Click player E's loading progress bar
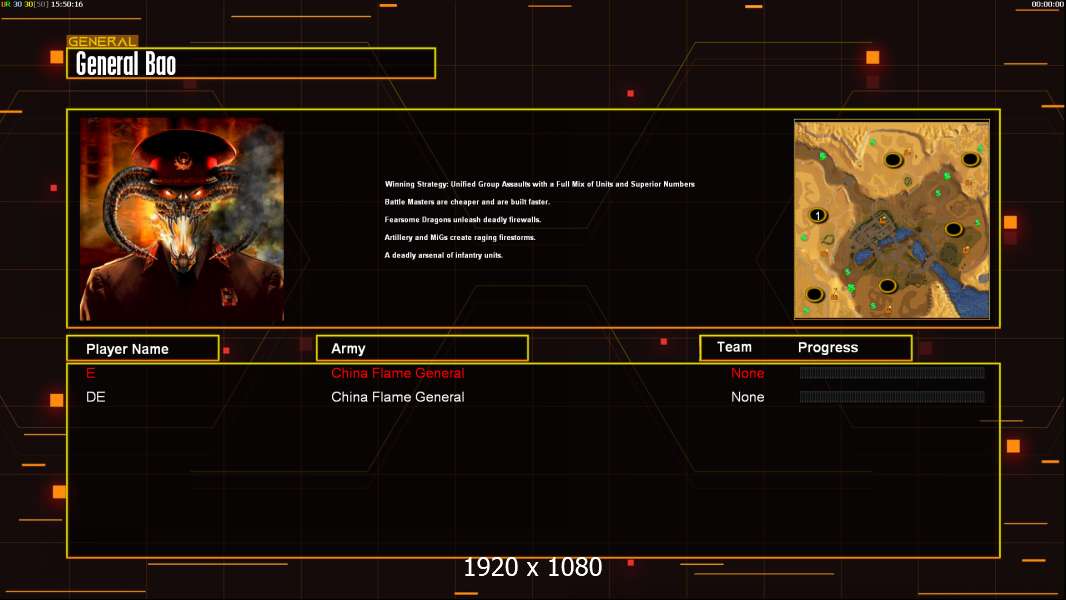1066x600 pixels. point(892,372)
